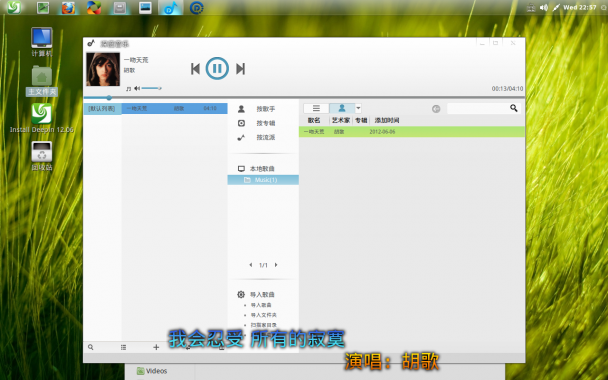Click the round back arrow beside search box
The width and height of the screenshot is (608, 380).
[436, 109]
